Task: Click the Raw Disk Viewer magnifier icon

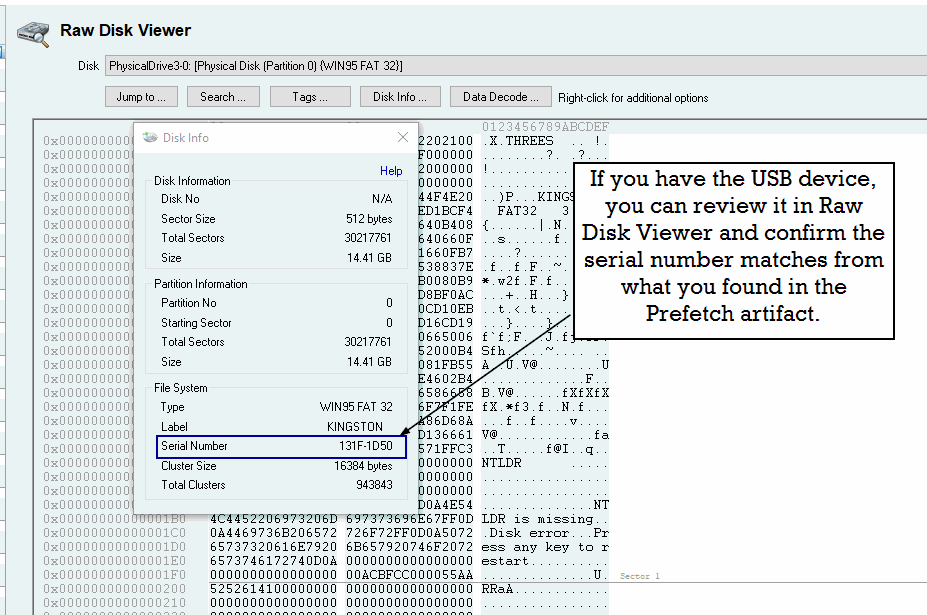Action: [x=34, y=33]
